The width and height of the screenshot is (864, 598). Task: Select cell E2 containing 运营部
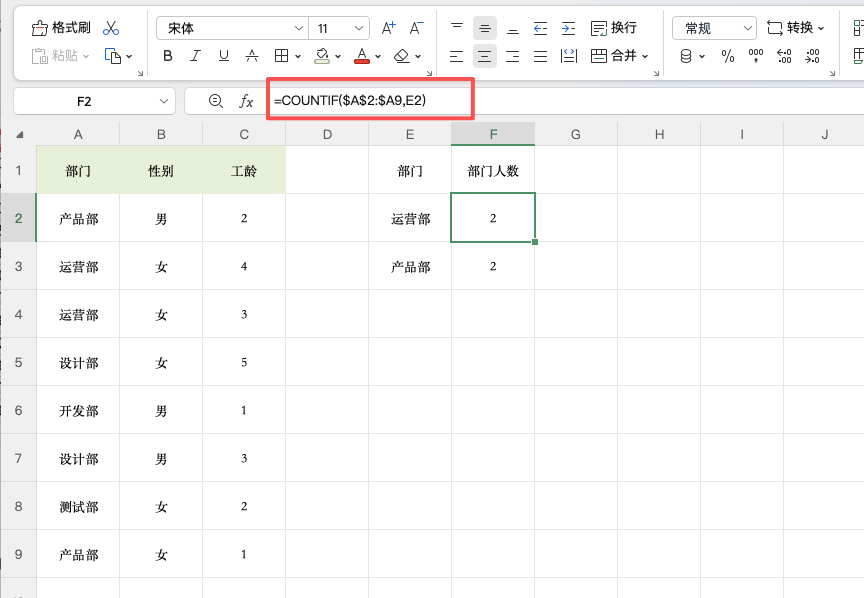[410, 218]
